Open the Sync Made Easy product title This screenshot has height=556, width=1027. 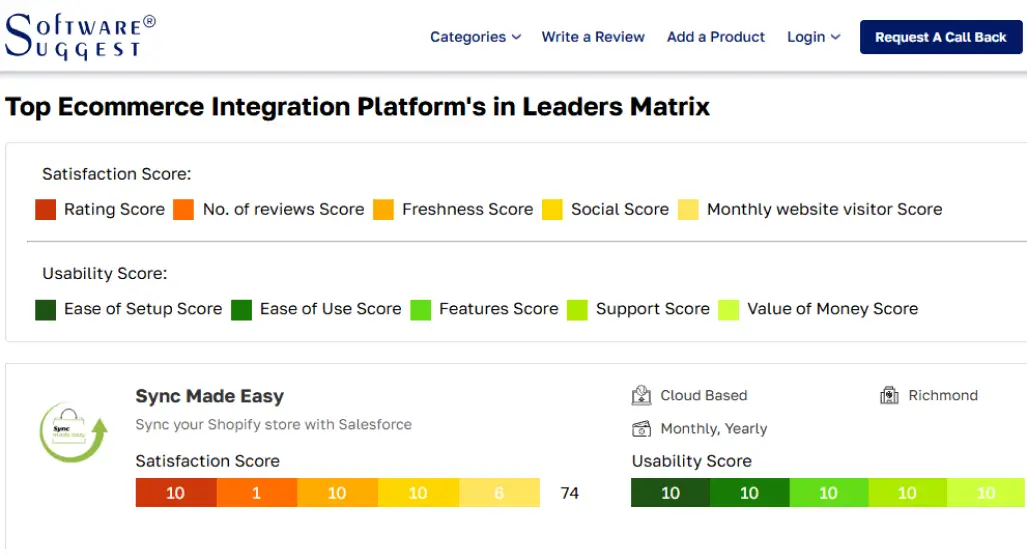coord(210,396)
